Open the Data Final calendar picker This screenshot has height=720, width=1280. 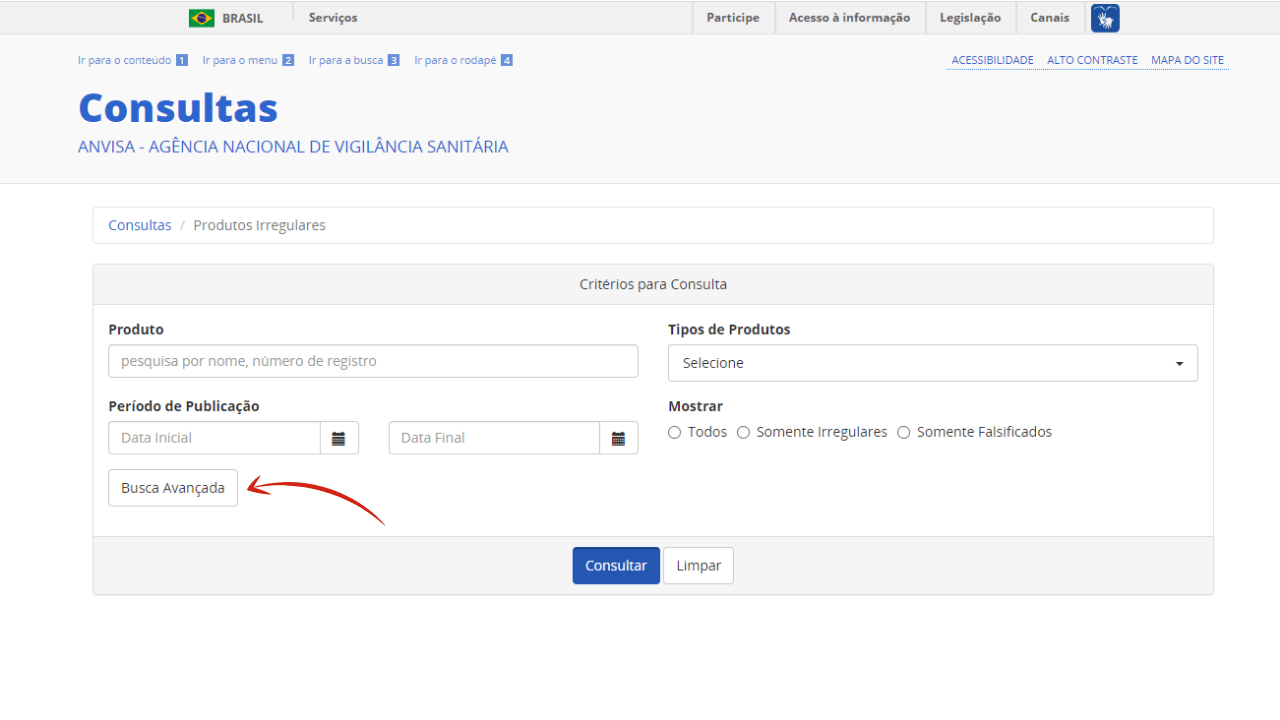618,437
